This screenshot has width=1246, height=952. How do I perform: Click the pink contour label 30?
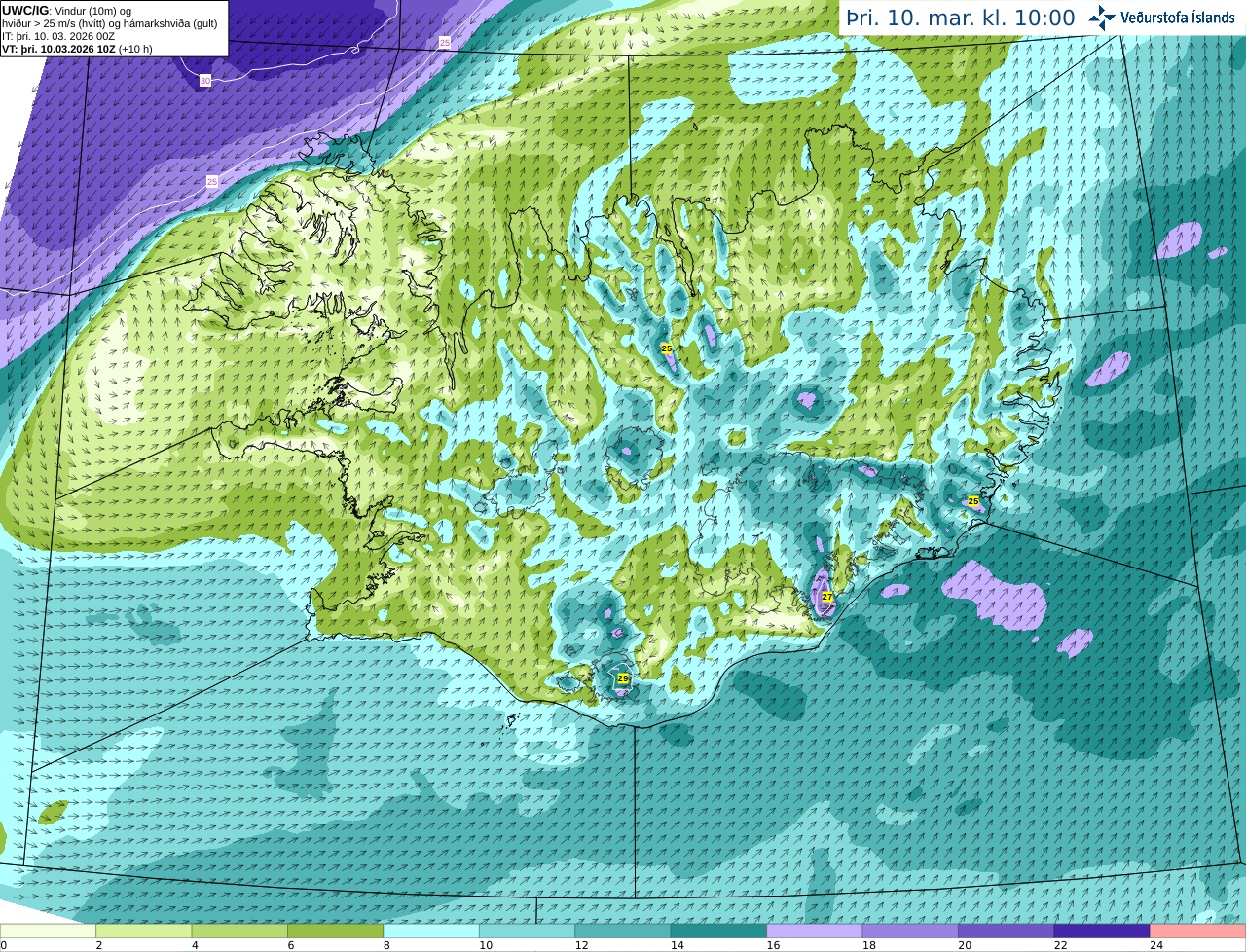(204, 81)
